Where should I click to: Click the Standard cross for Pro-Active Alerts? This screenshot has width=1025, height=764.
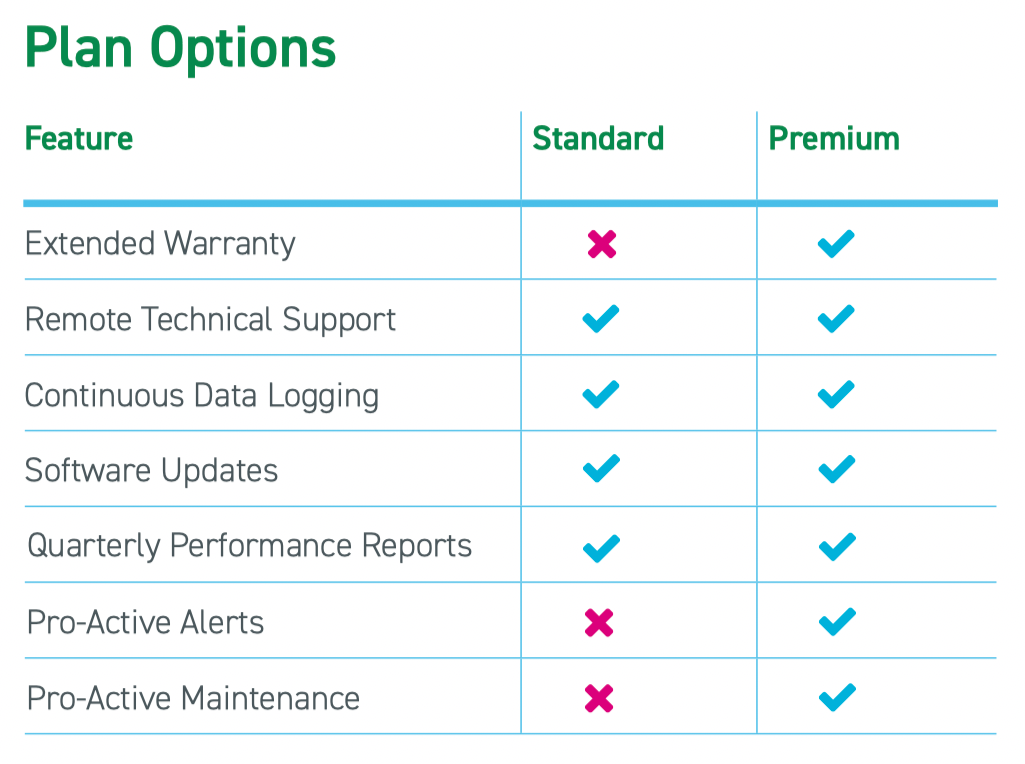coord(599,623)
